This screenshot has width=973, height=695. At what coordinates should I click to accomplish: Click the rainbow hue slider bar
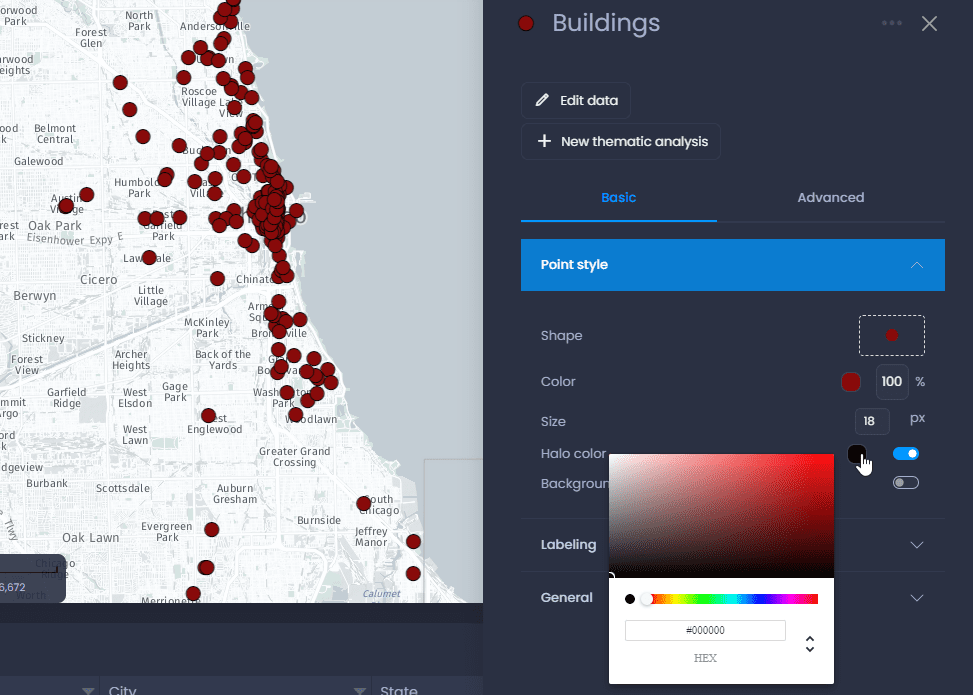732,599
